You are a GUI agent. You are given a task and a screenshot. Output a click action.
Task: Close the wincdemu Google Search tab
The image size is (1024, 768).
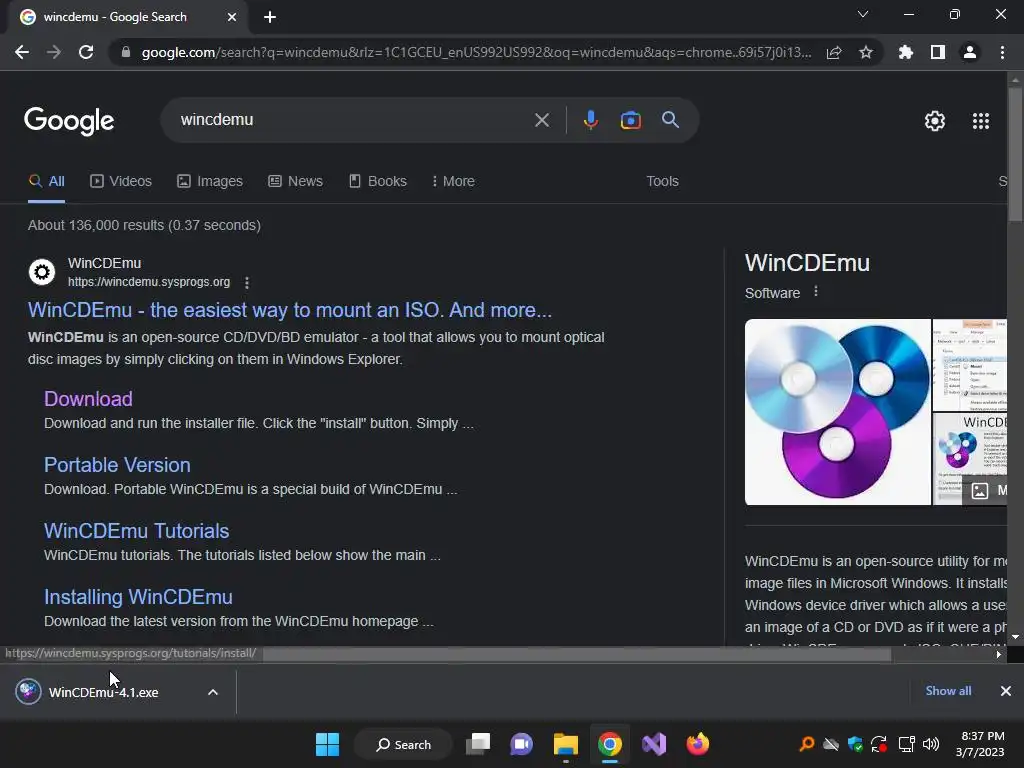[232, 17]
